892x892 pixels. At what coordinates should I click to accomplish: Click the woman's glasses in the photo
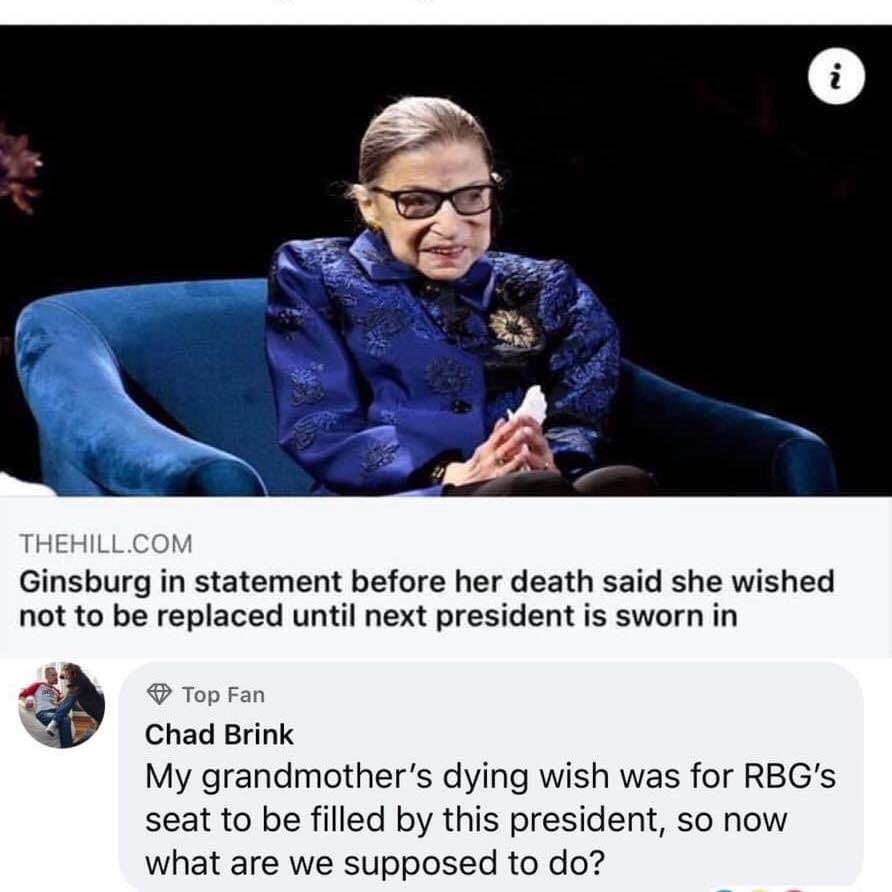[x=432, y=201]
